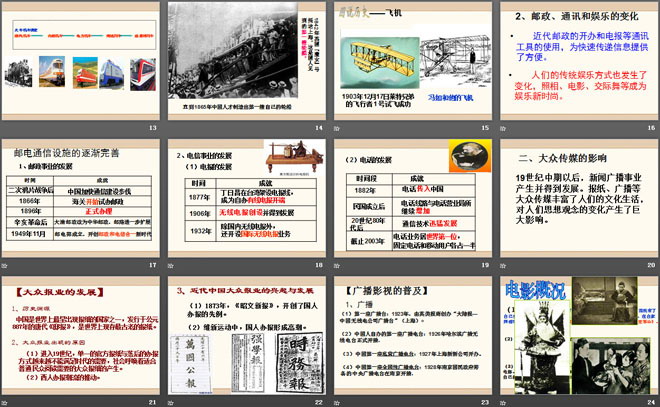Click slide number 19 label

(485, 265)
